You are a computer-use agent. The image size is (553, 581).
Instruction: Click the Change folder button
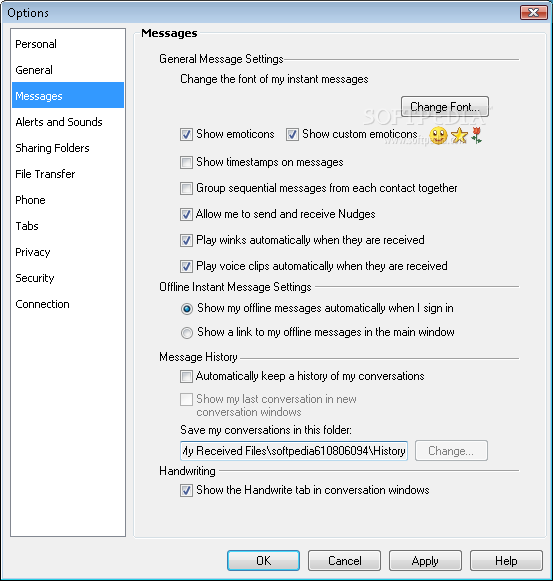click(x=451, y=451)
